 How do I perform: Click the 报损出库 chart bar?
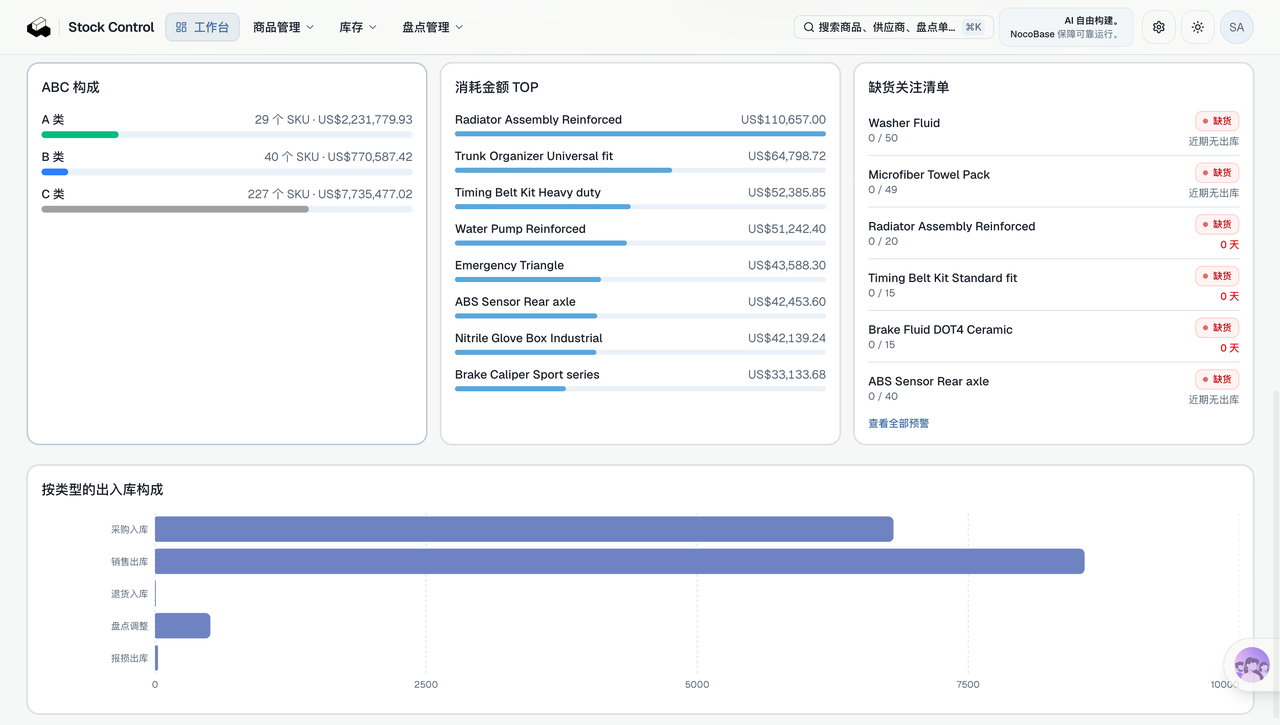(x=157, y=658)
